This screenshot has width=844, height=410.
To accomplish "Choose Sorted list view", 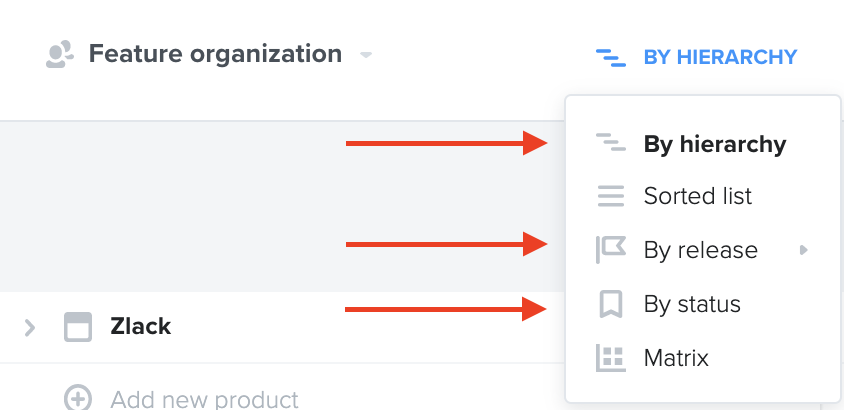I will click(x=702, y=196).
